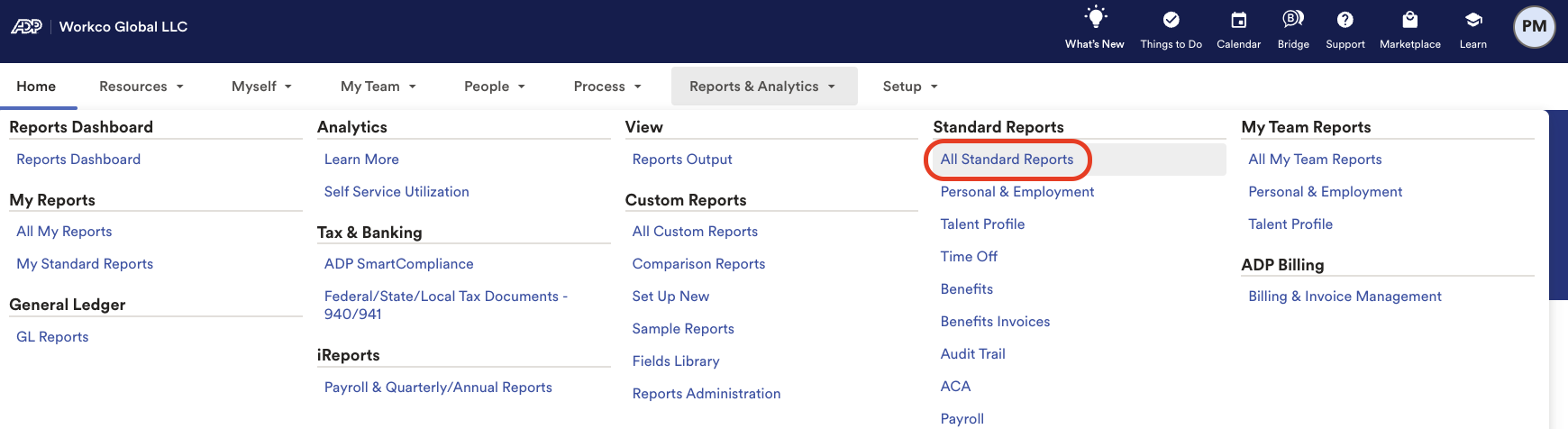Go to the Home tab

click(x=36, y=87)
